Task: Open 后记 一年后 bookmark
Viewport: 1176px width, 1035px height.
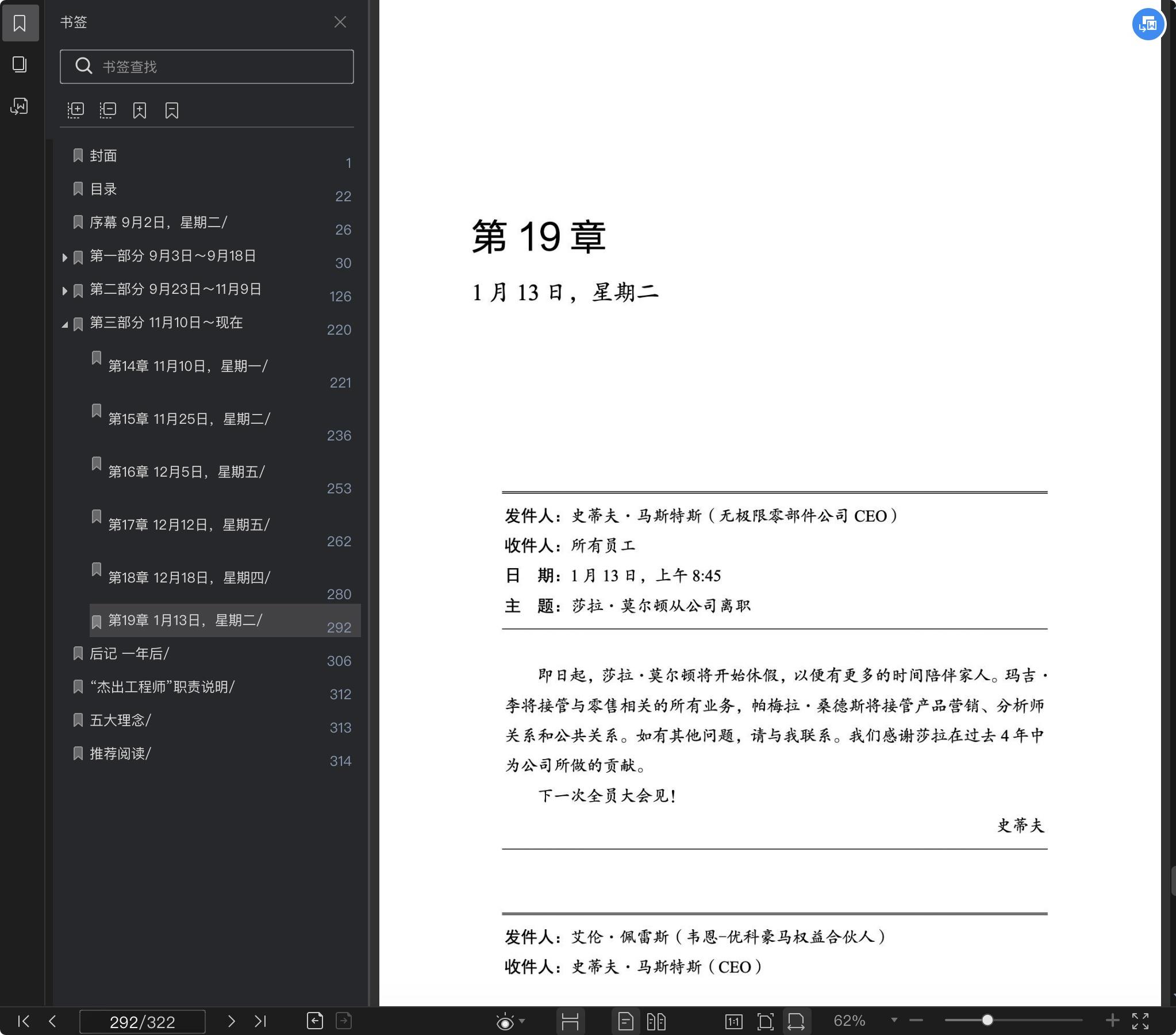Action: point(129,654)
